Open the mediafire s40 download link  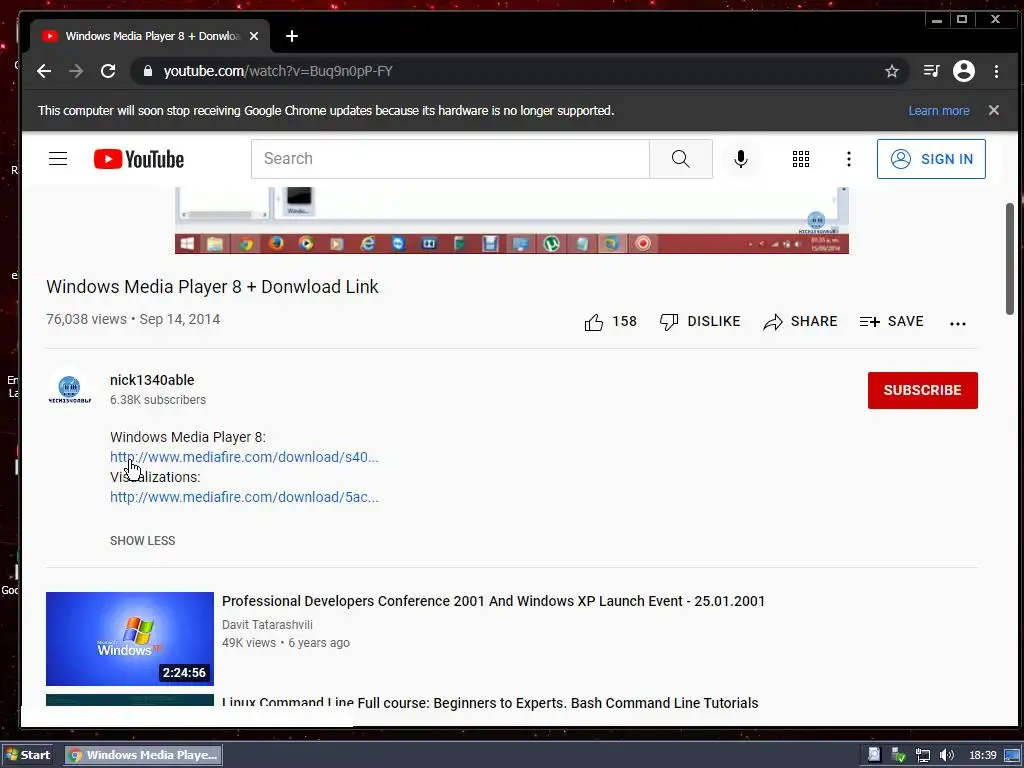tap(244, 457)
